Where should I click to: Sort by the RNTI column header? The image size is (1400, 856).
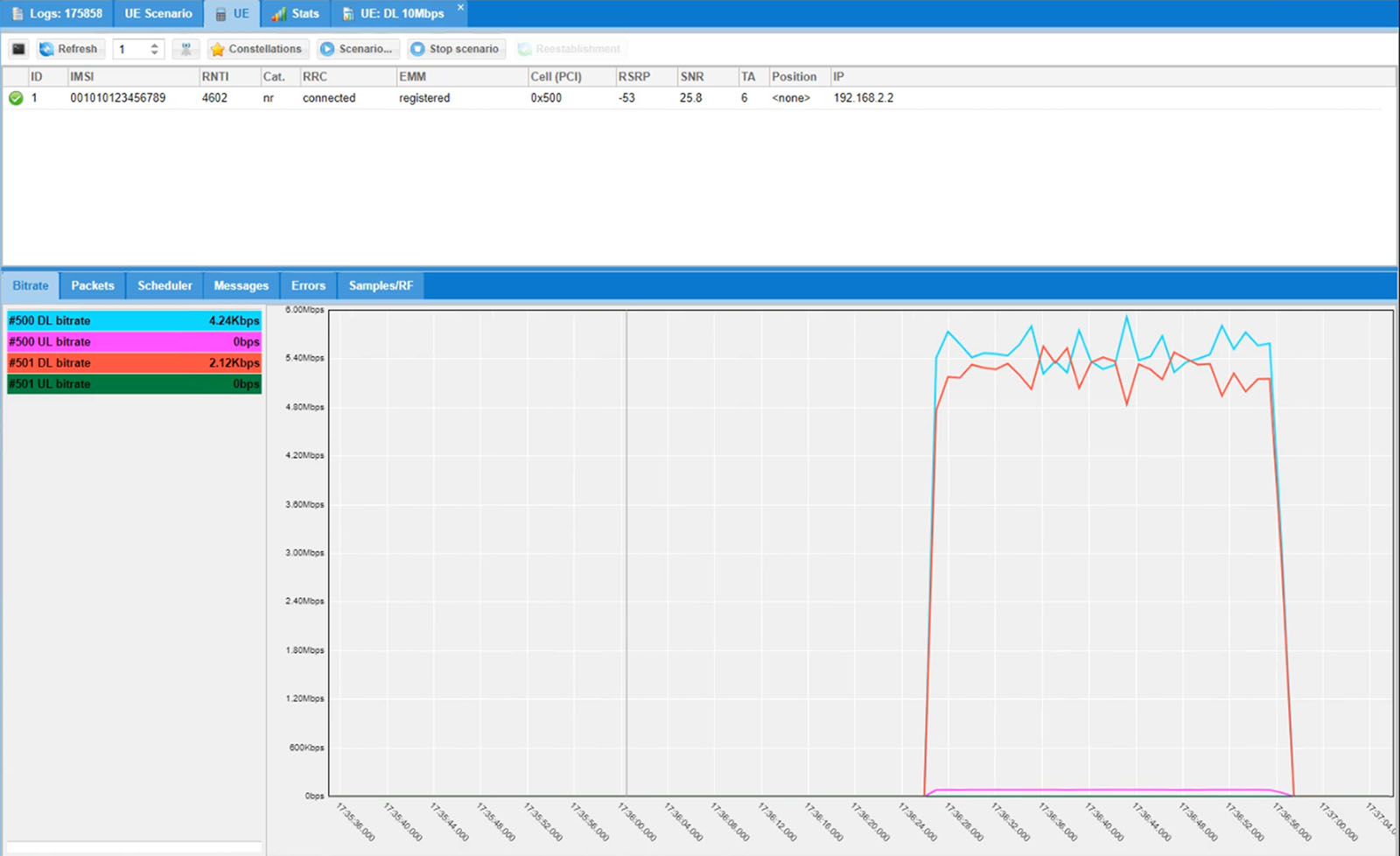(x=229, y=77)
